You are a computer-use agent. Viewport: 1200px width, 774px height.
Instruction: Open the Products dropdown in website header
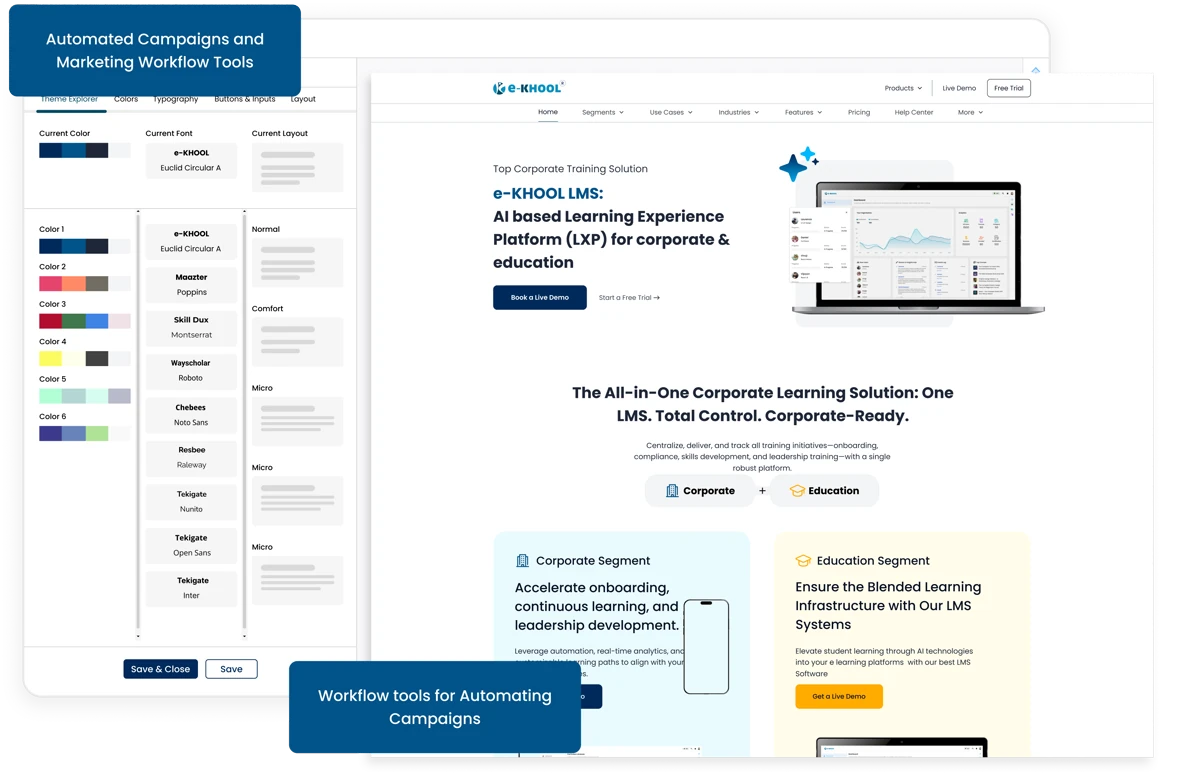(x=903, y=88)
